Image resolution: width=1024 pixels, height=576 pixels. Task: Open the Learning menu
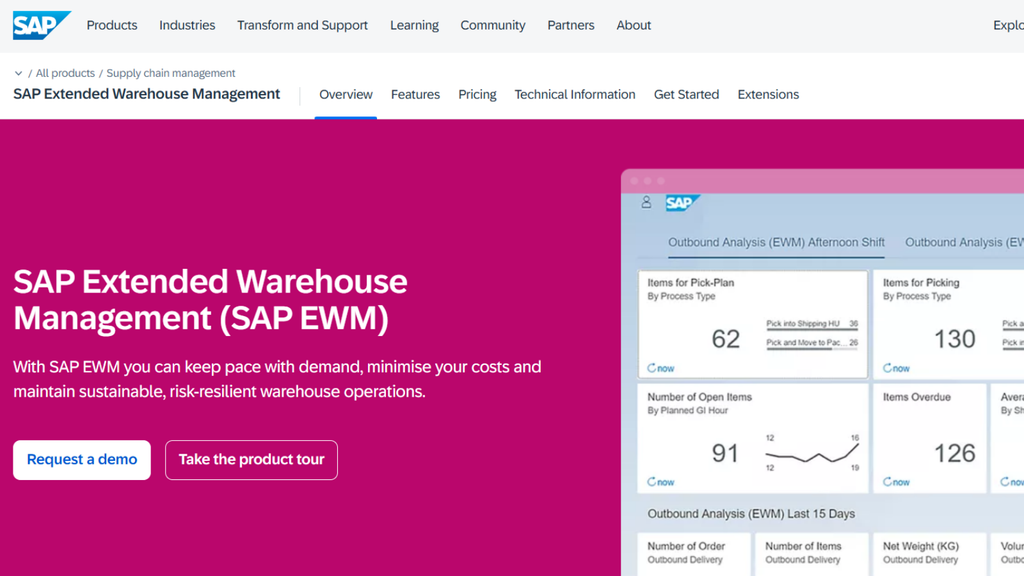click(x=414, y=25)
